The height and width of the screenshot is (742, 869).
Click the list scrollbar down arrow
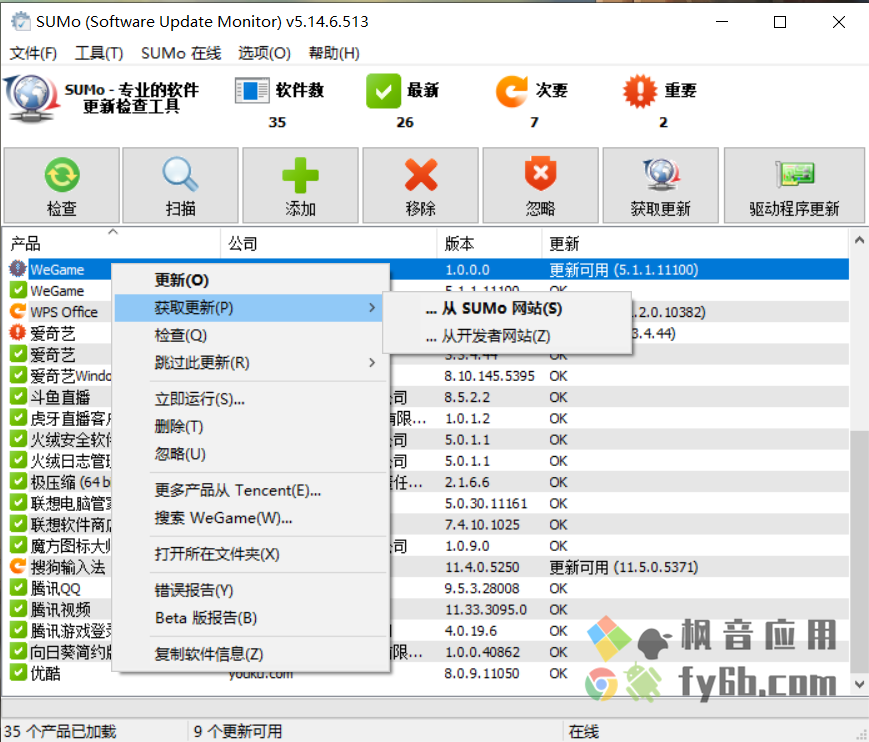pyautogui.click(x=858, y=684)
